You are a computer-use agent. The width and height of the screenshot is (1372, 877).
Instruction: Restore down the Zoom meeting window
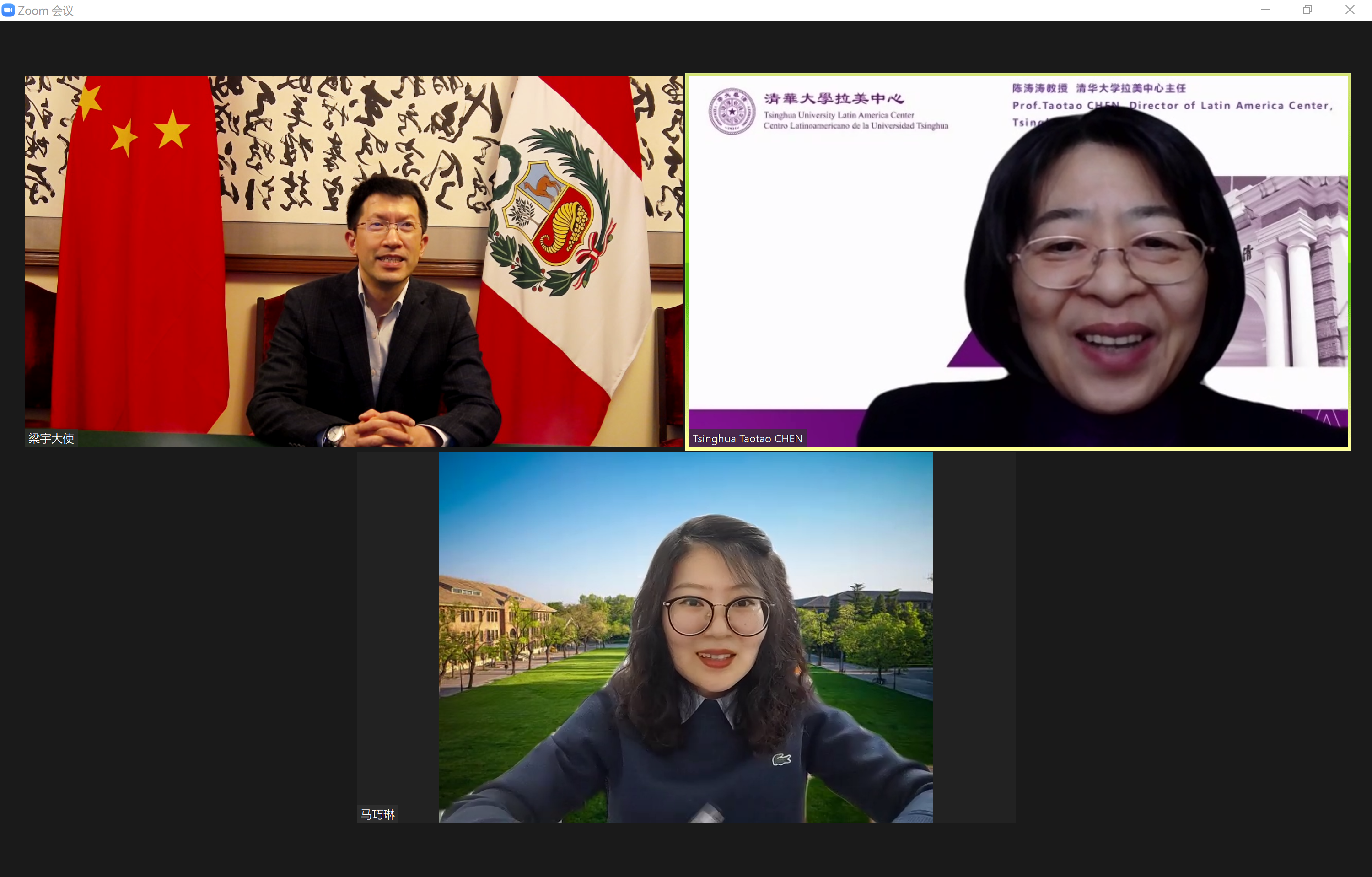tap(1307, 10)
